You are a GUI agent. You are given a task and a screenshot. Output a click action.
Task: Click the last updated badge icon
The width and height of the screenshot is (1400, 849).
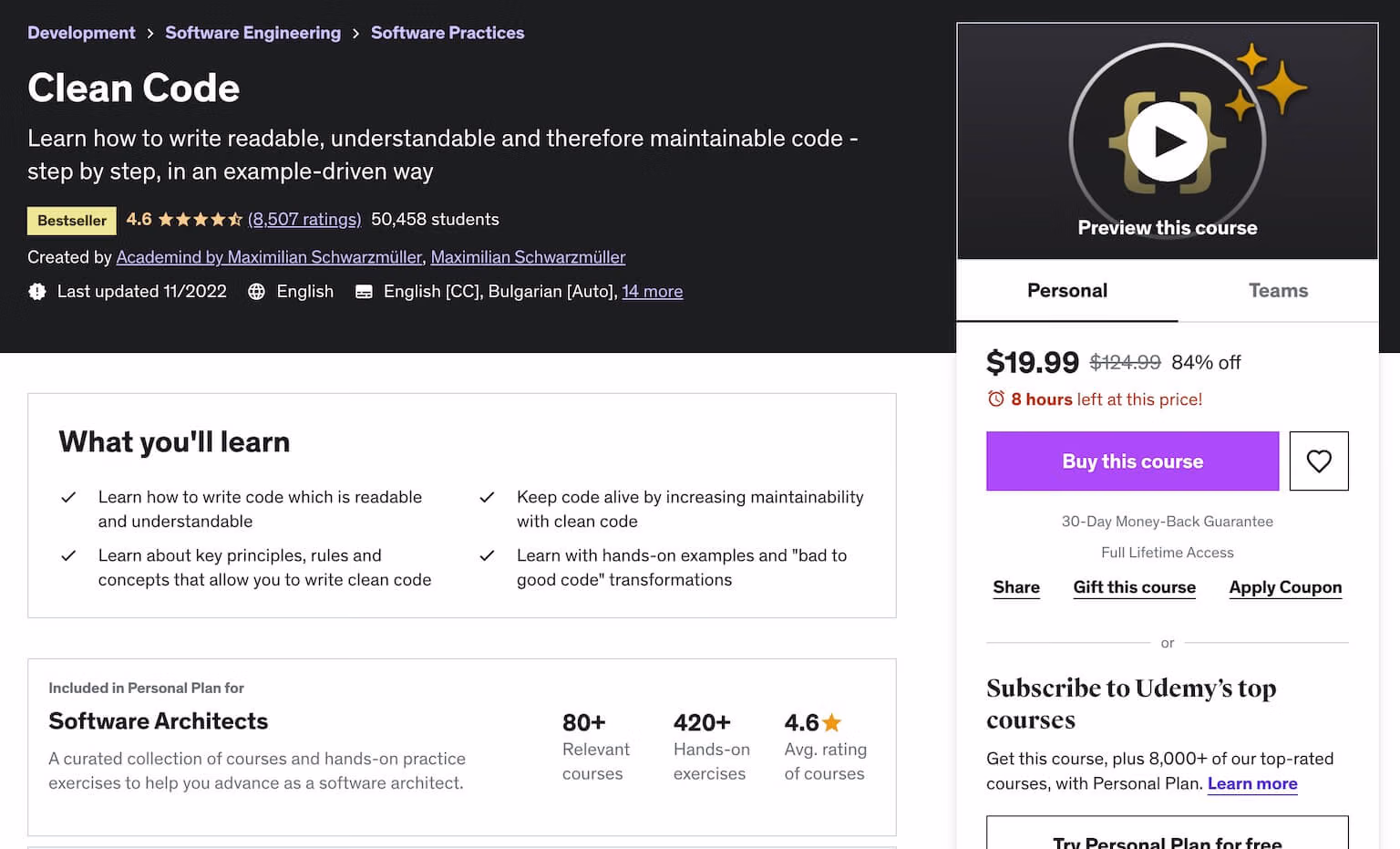(x=37, y=292)
